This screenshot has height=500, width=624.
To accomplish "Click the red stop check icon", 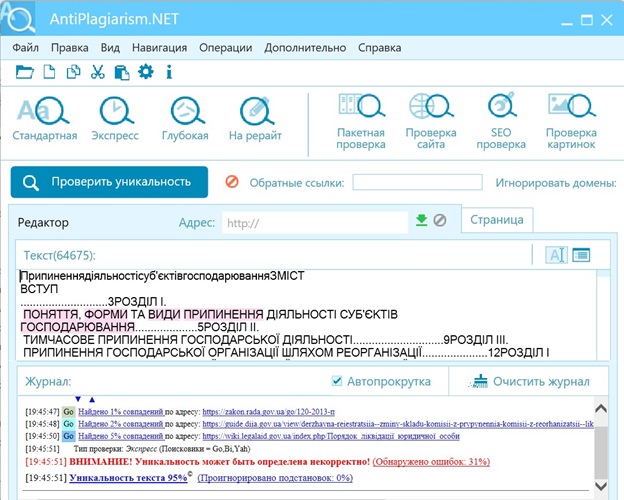I will pos(232,182).
